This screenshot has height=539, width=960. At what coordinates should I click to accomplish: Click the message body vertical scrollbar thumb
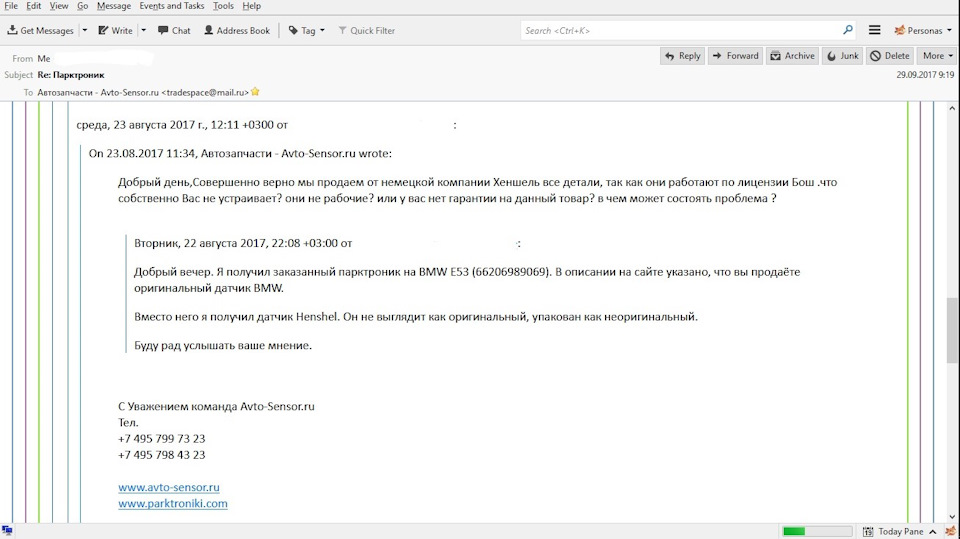point(952,330)
